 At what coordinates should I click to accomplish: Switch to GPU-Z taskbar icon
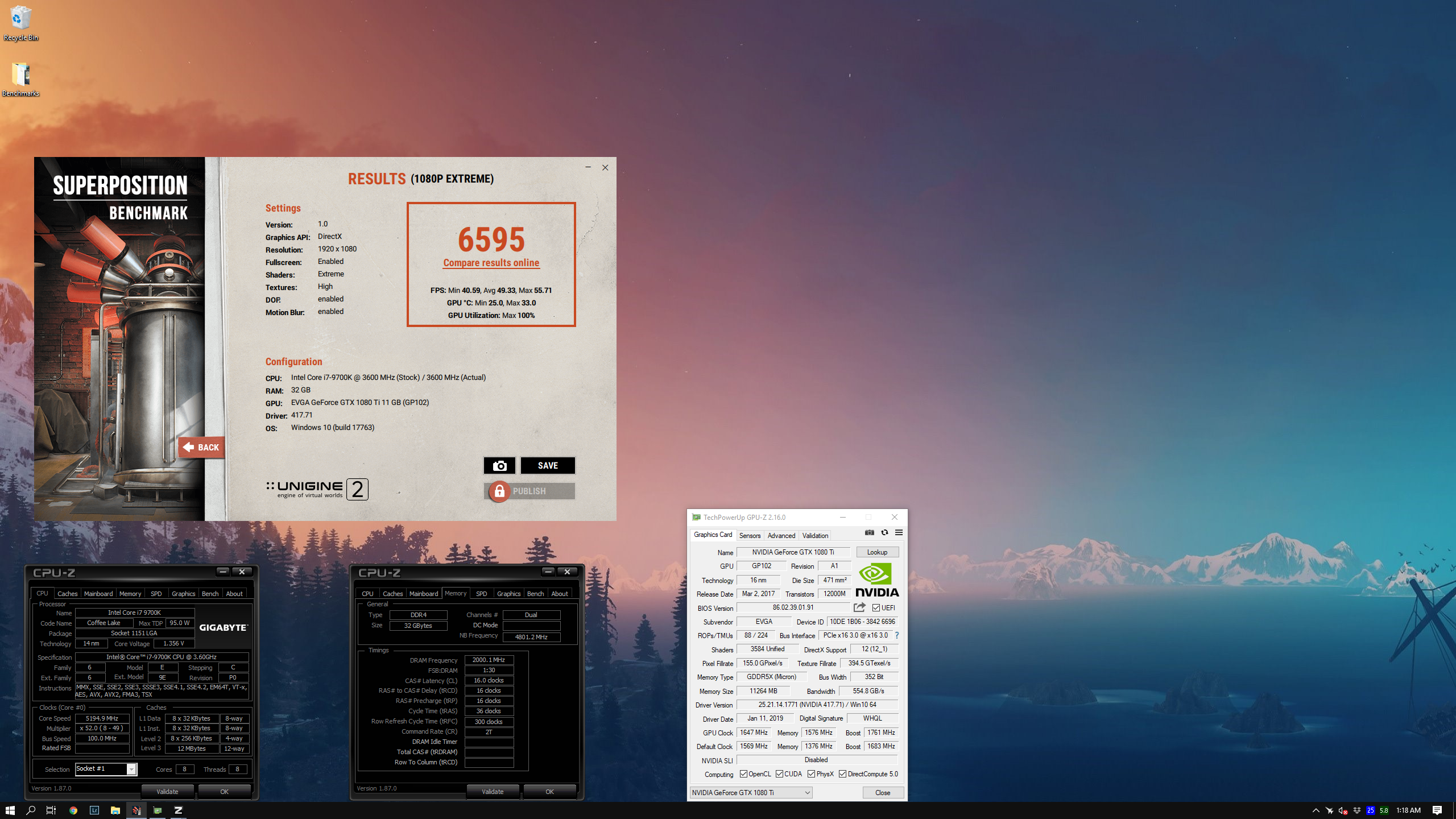[158, 810]
